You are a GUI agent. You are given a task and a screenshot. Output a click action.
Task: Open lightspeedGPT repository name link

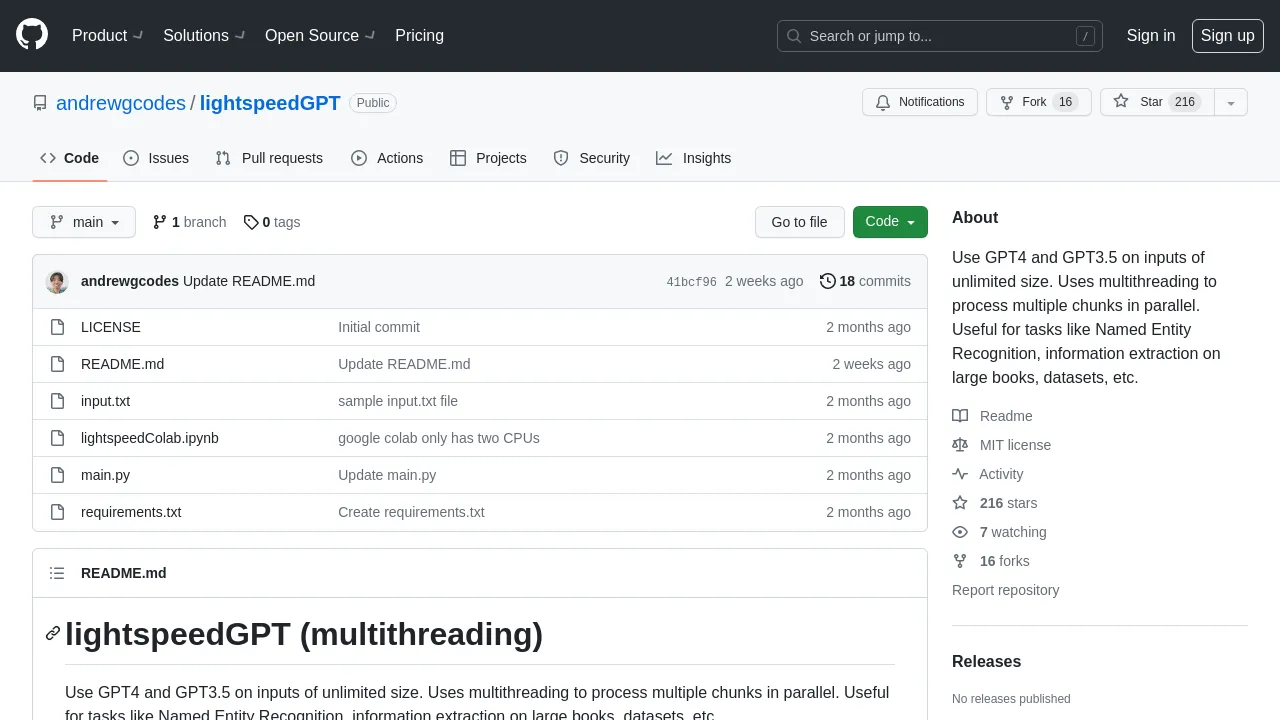[270, 103]
